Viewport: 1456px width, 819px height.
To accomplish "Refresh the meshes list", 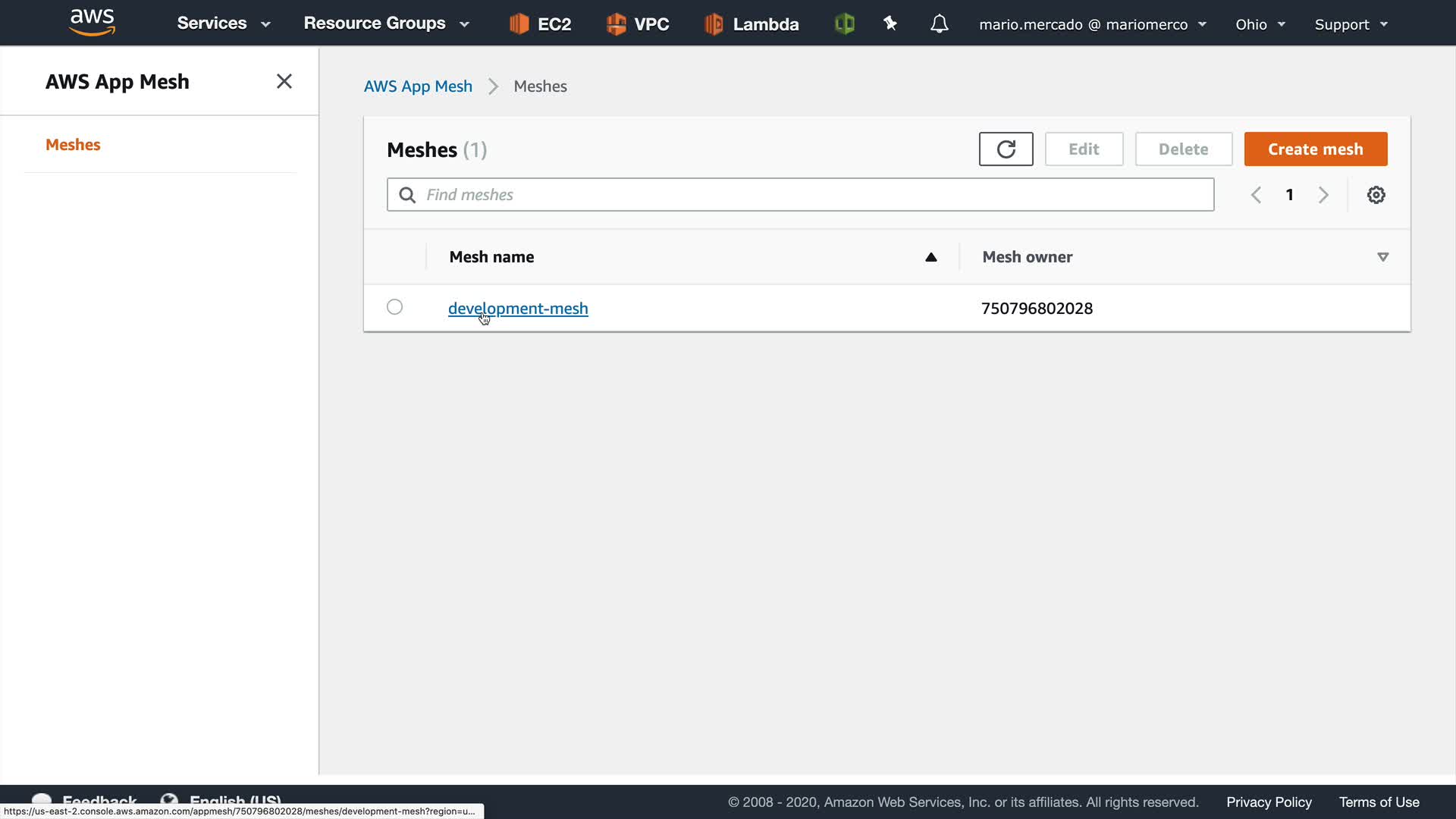I will coord(1006,149).
